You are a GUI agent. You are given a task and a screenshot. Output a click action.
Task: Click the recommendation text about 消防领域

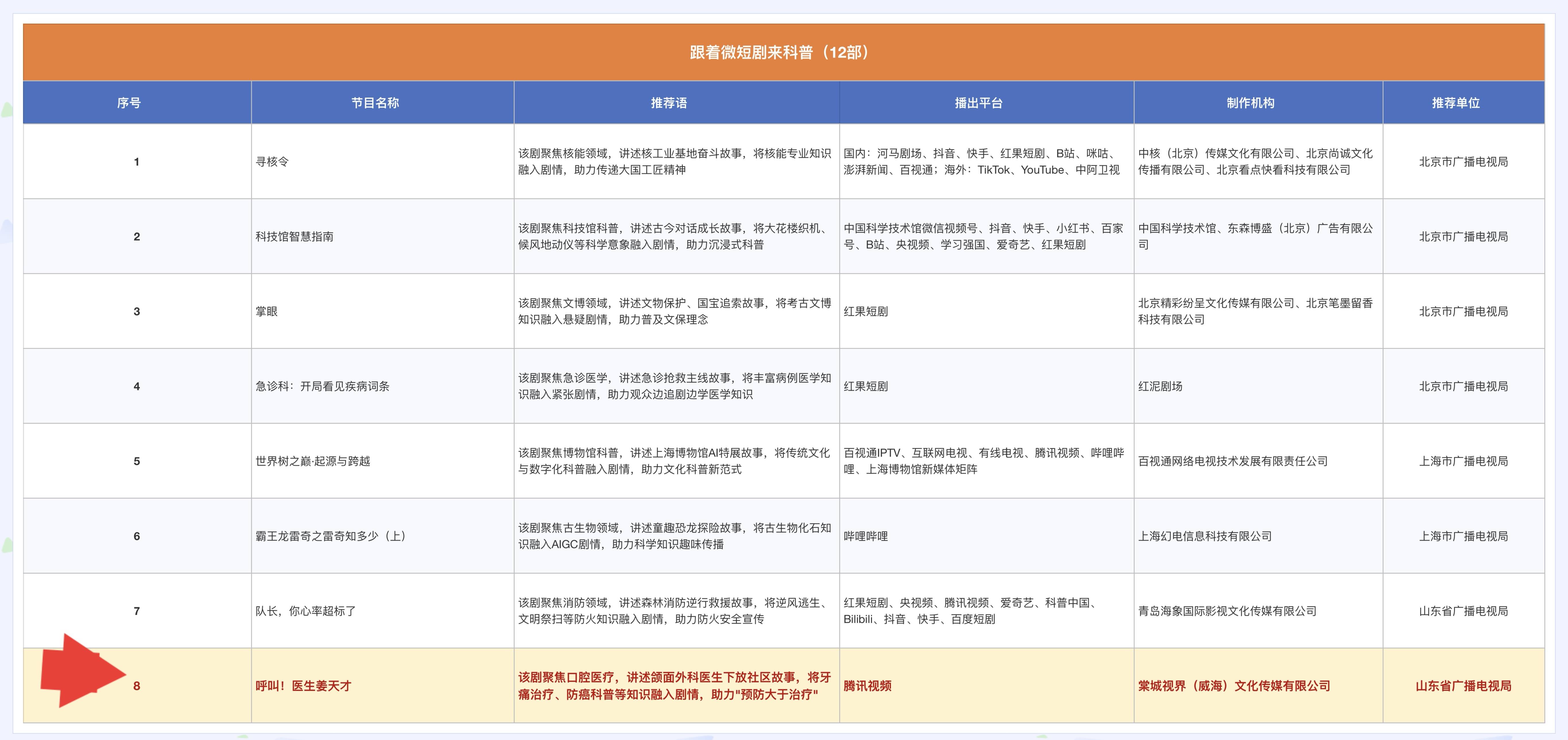pyautogui.click(x=675, y=611)
